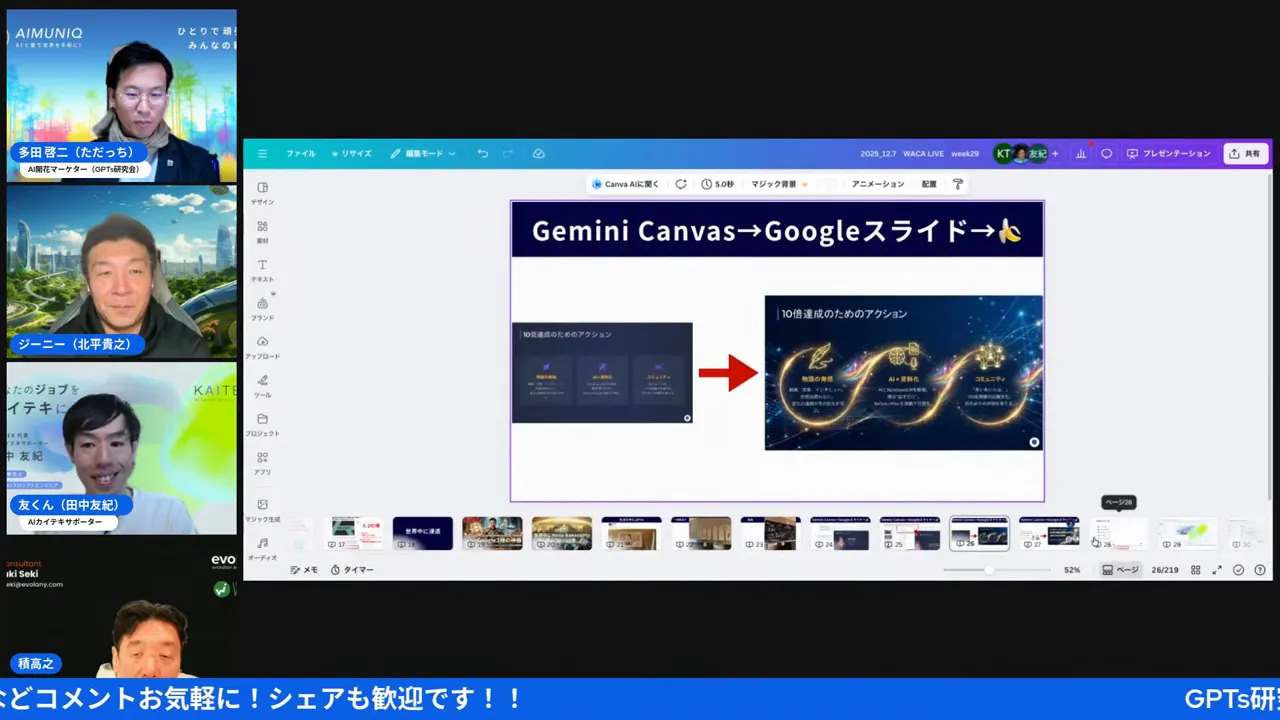Open the ファイル menu
The width and height of the screenshot is (1280, 720).
300,153
